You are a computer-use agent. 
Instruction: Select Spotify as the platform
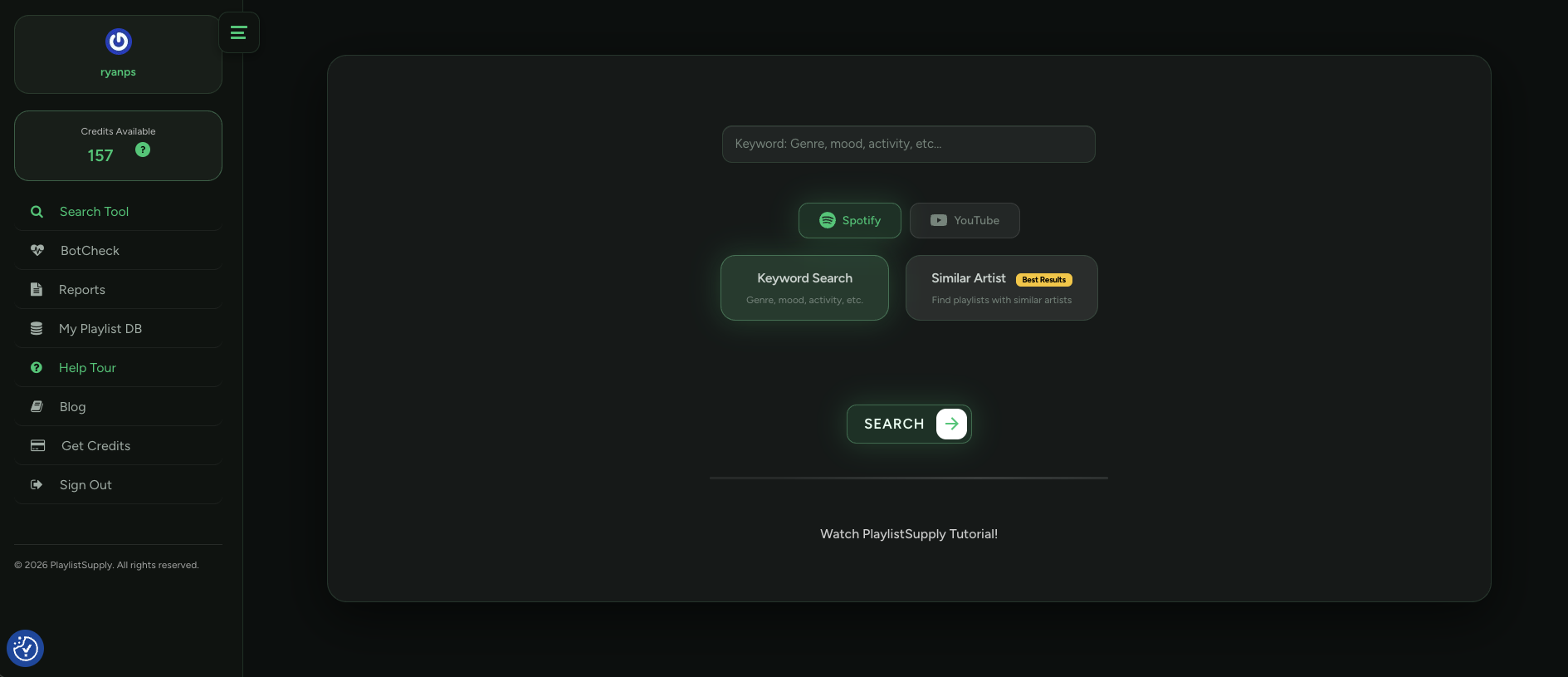(850, 220)
